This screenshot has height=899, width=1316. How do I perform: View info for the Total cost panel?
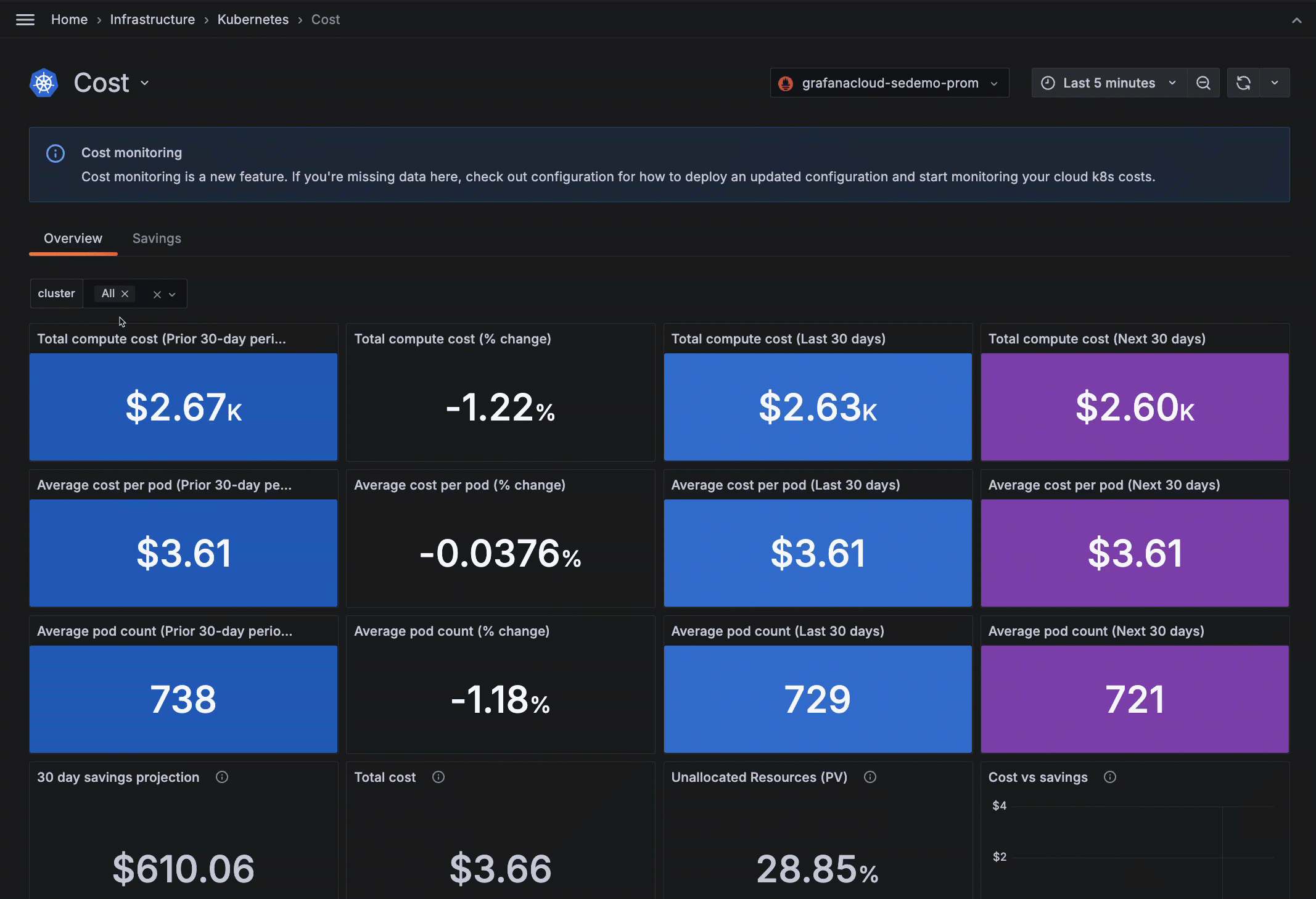pos(438,777)
